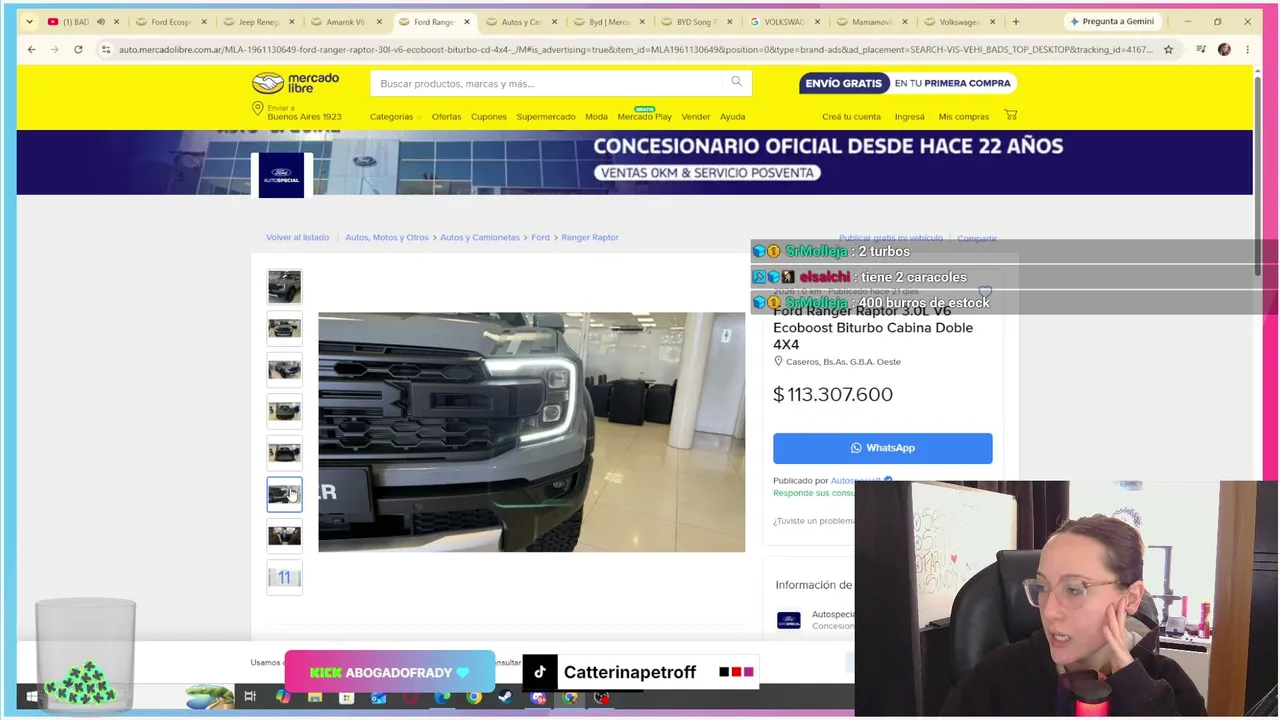Switch to the Amarok V6 tab
Screen dimensions: 1280x720
coord(345,21)
